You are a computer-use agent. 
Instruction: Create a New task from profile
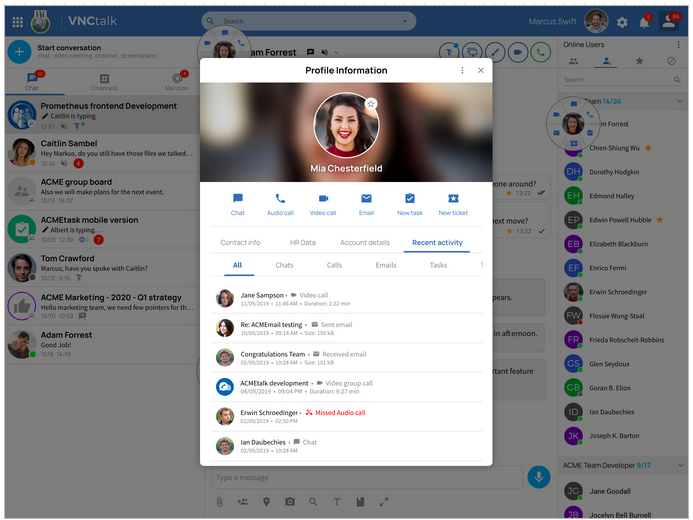pos(410,204)
